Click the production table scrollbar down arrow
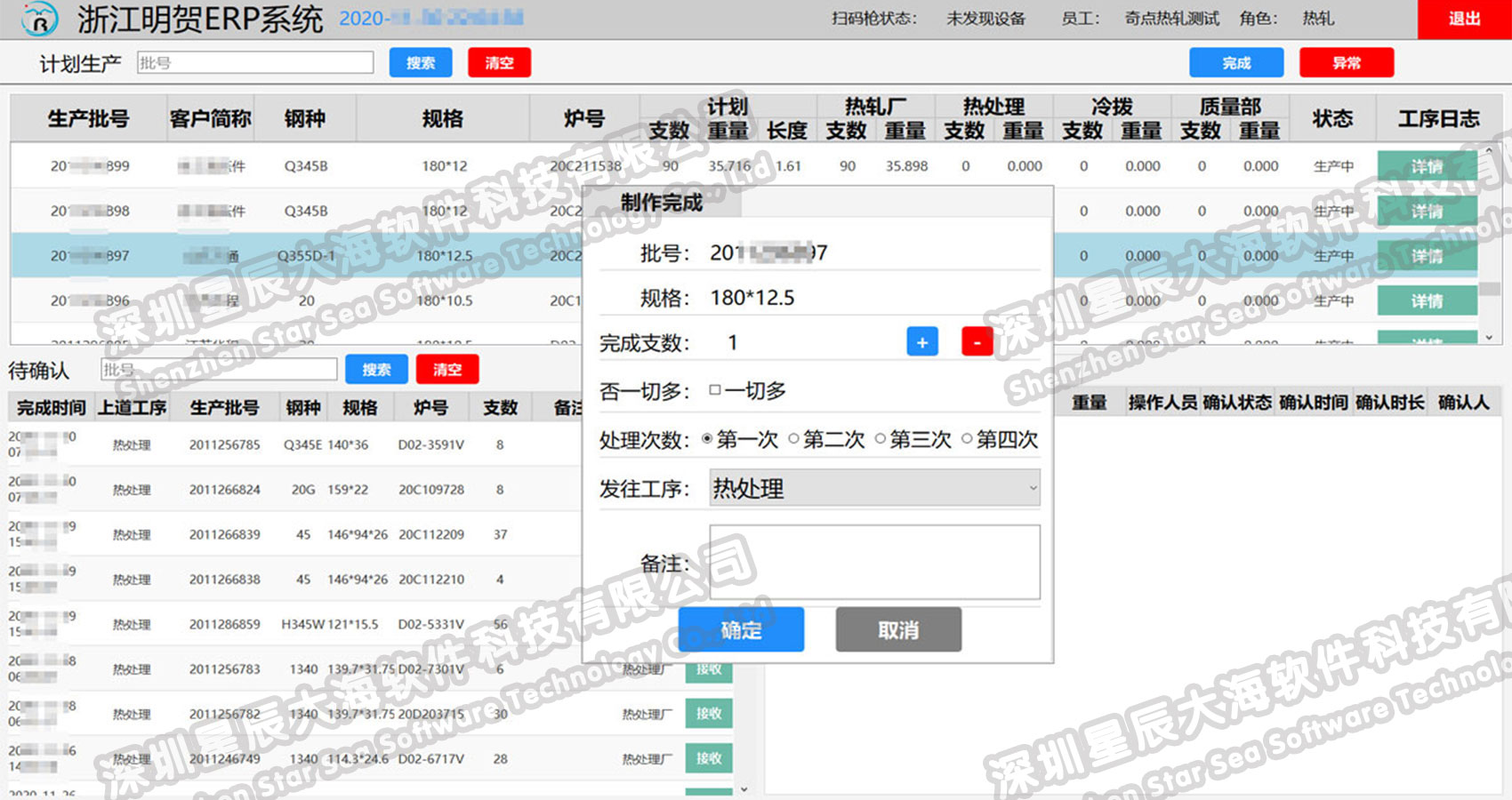 1489,337
